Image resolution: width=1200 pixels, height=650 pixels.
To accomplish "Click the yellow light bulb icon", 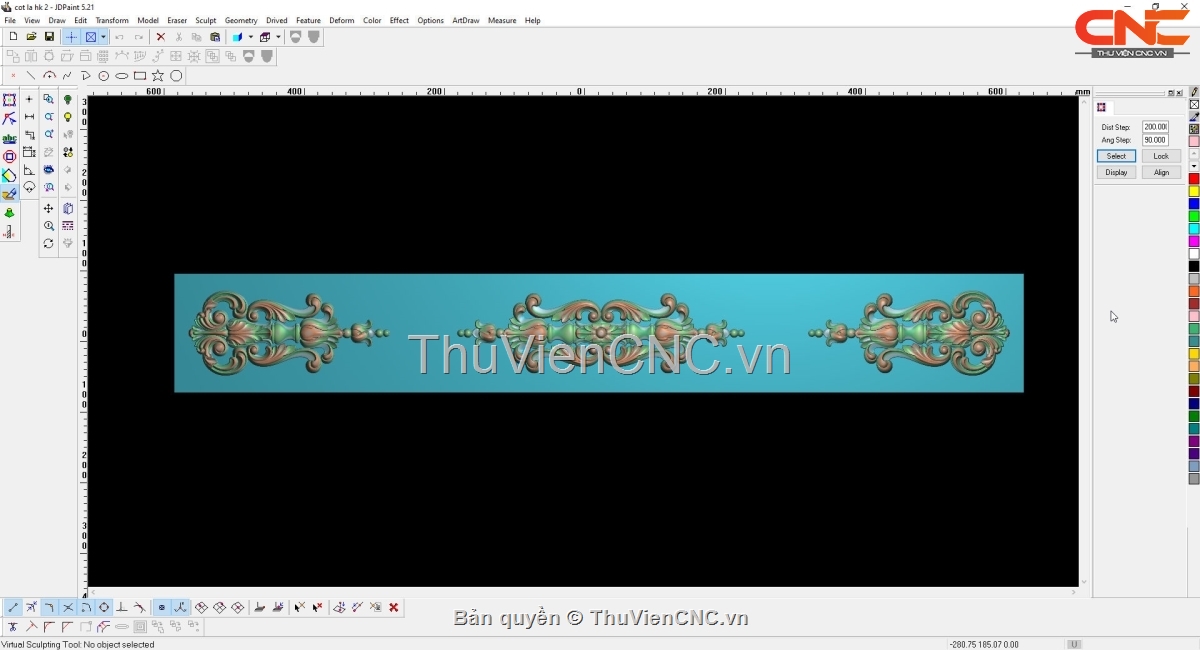I will click(x=68, y=117).
